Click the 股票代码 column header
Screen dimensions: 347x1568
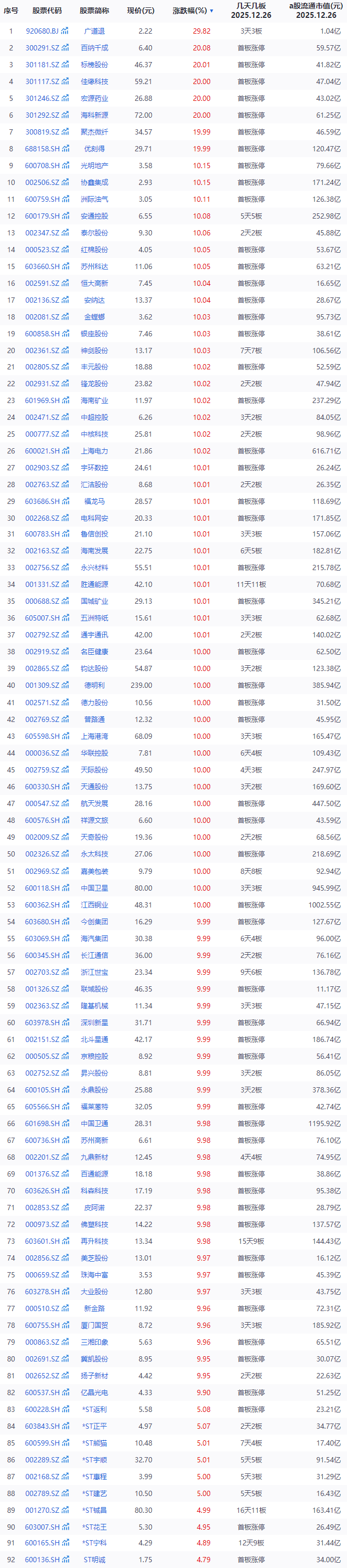pos(47,11)
